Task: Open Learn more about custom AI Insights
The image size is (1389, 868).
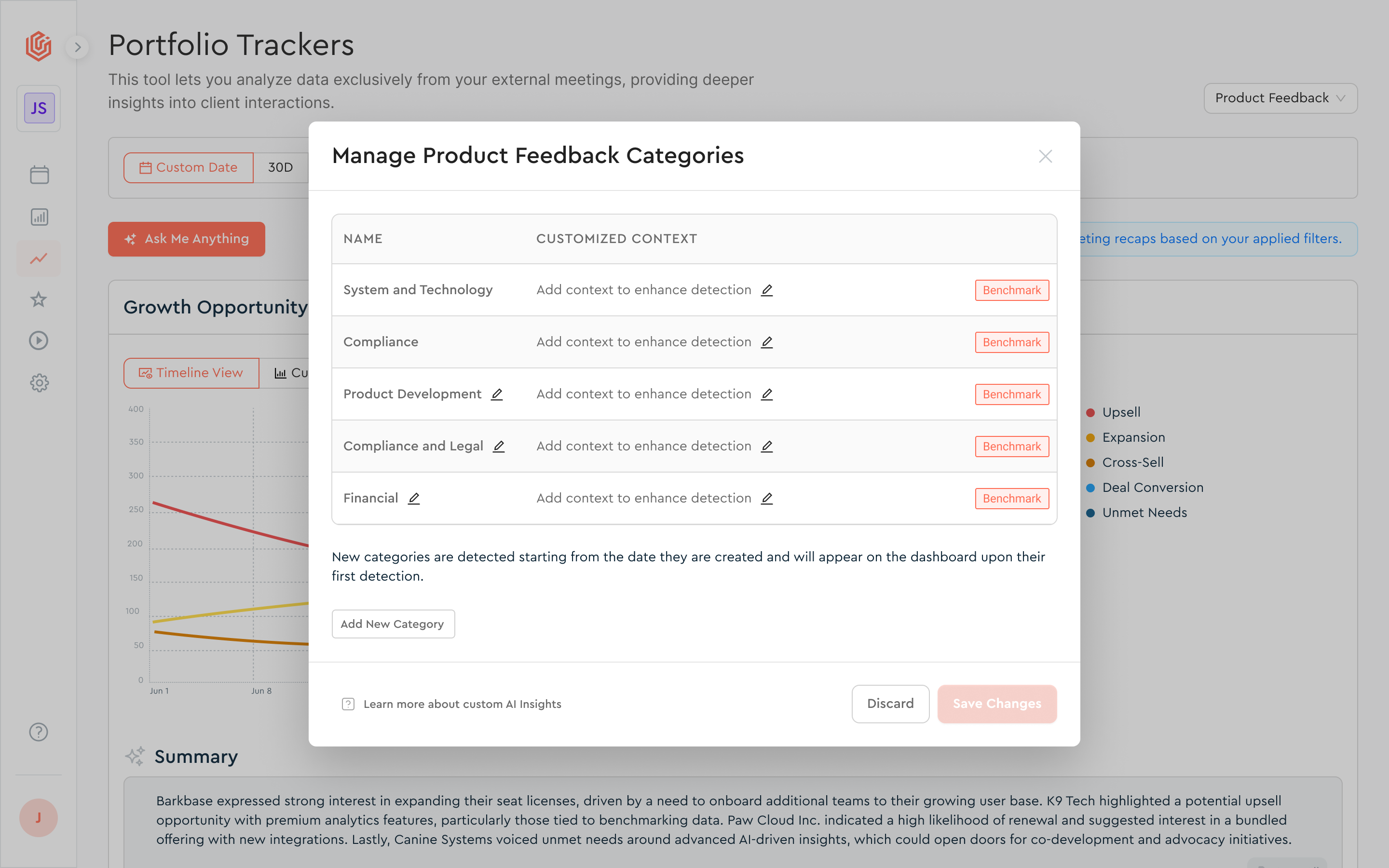Action: 462,704
